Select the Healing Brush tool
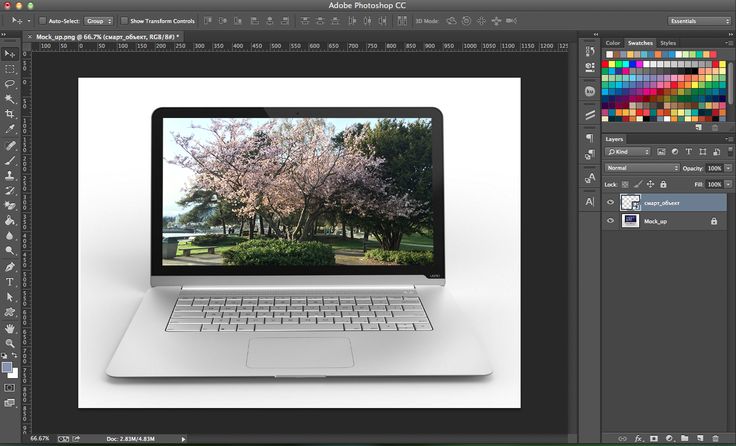 pos(9,146)
